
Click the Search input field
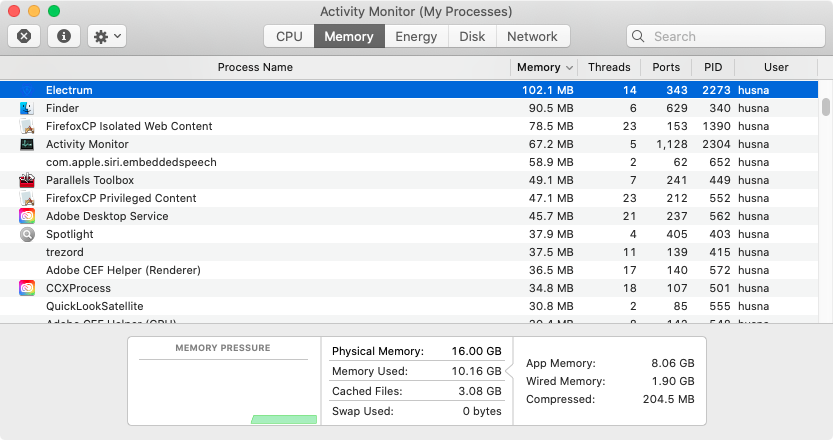click(x=726, y=36)
